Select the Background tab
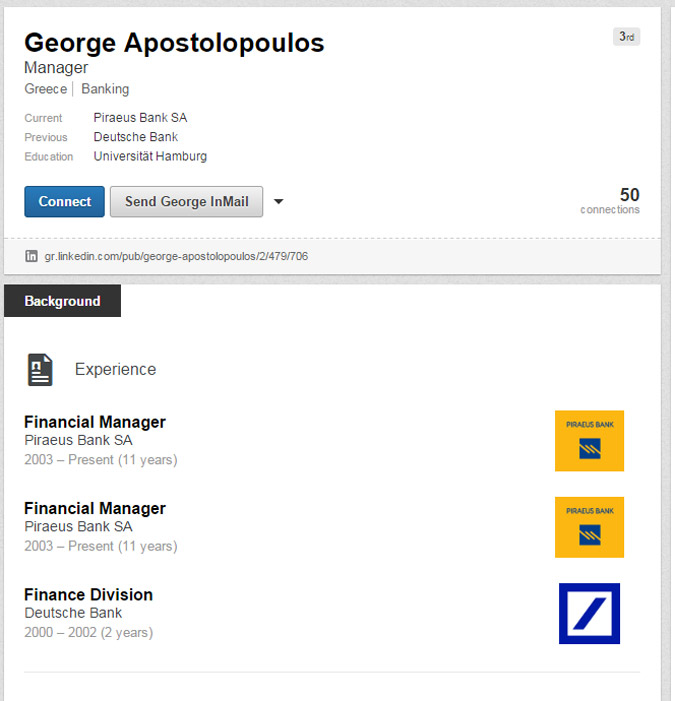The height and width of the screenshot is (701, 675). point(62,301)
